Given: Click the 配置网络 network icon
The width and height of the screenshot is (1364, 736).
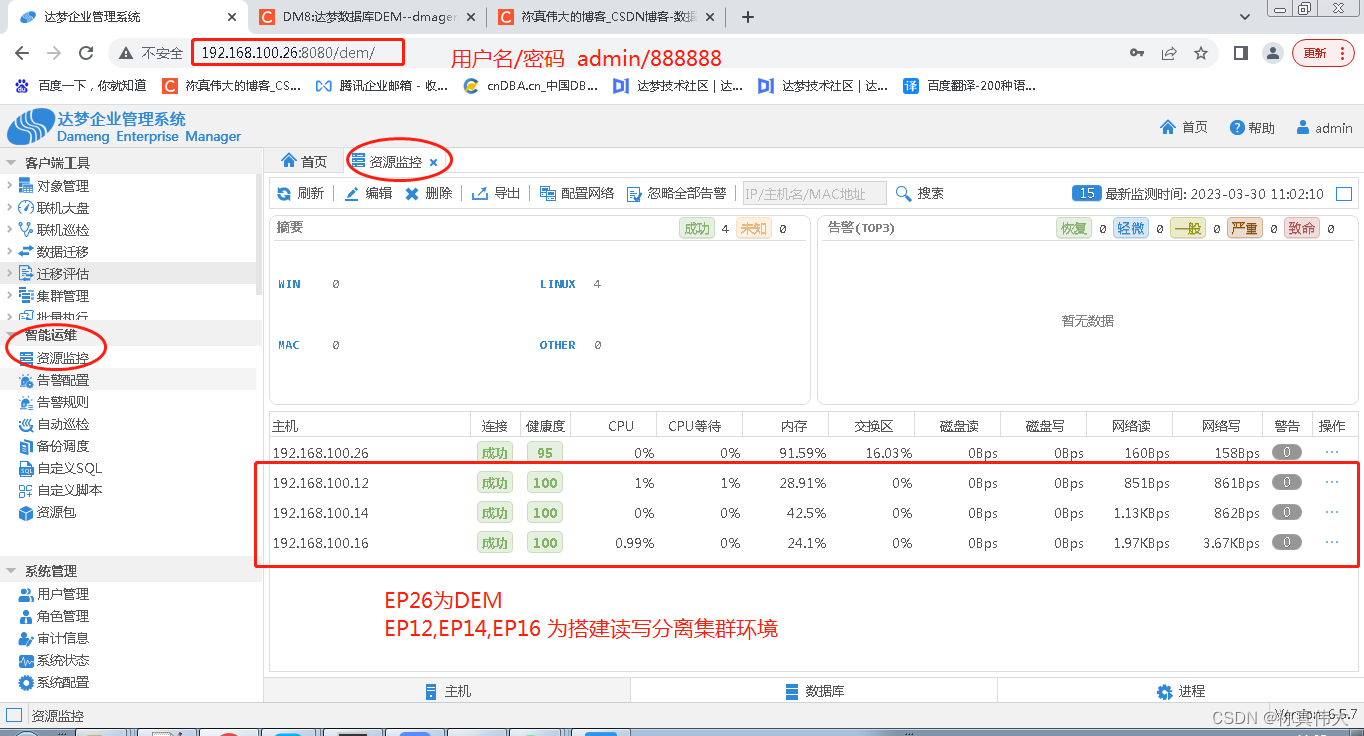Looking at the screenshot, I should [x=547, y=194].
